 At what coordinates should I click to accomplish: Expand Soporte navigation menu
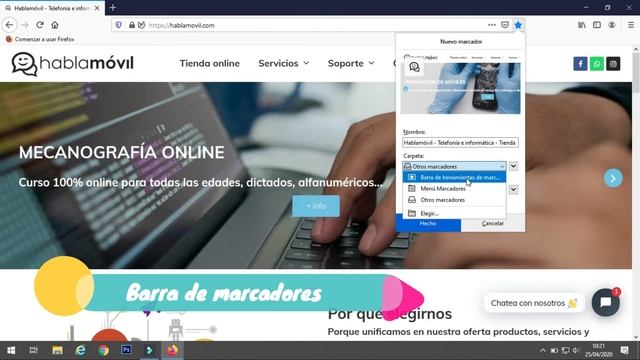point(351,63)
